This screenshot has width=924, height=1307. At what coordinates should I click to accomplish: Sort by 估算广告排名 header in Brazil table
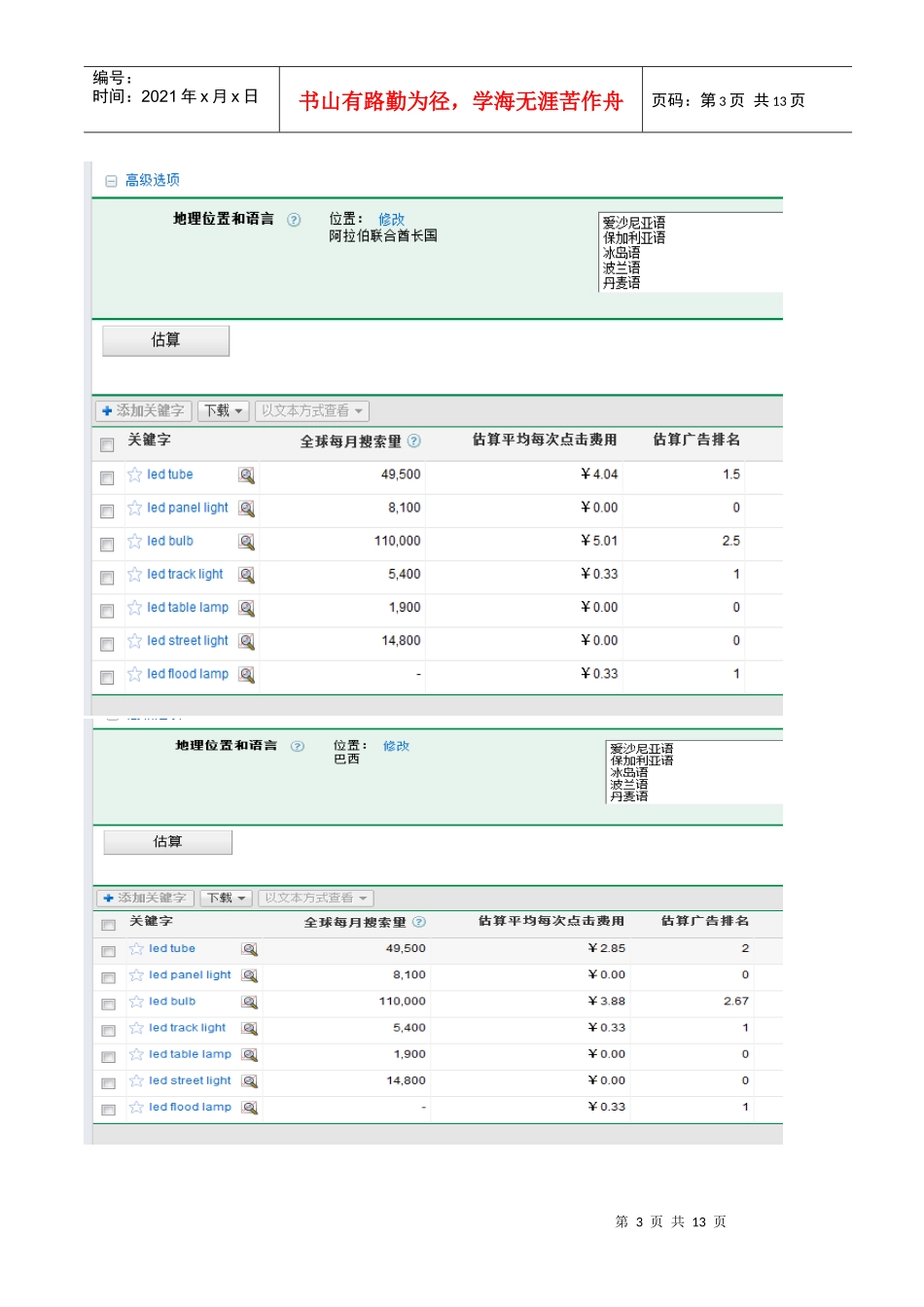coord(705,921)
